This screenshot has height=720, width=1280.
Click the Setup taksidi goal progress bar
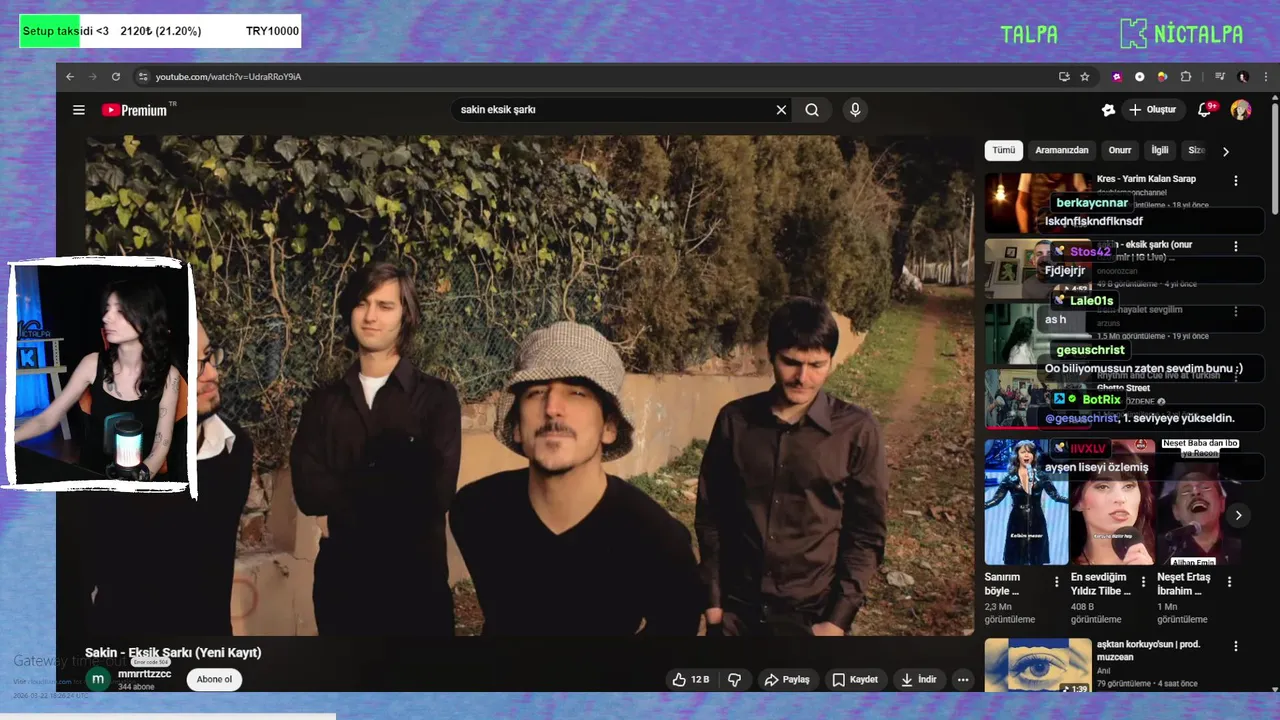tap(160, 31)
